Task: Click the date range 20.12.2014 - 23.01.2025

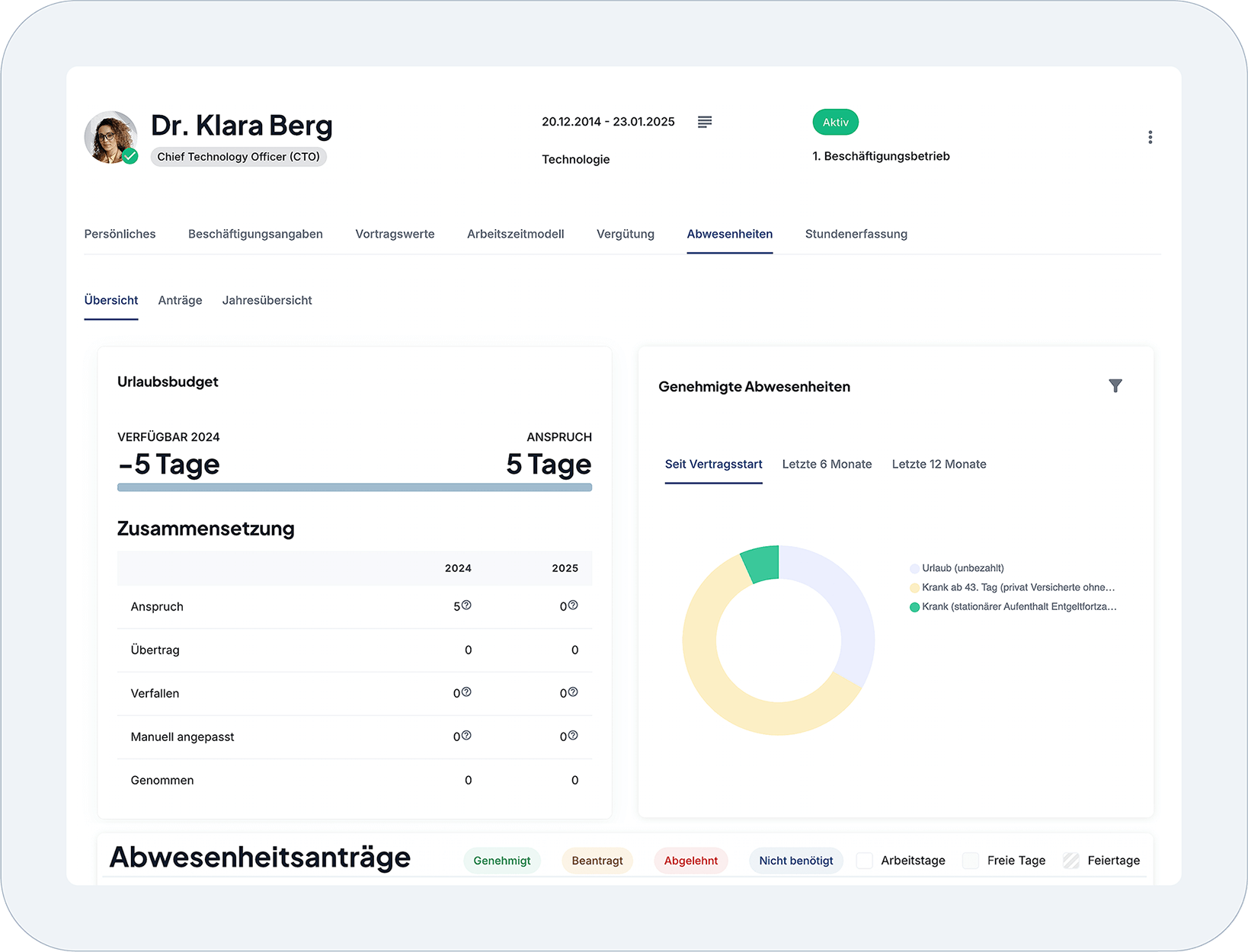Action: point(608,122)
